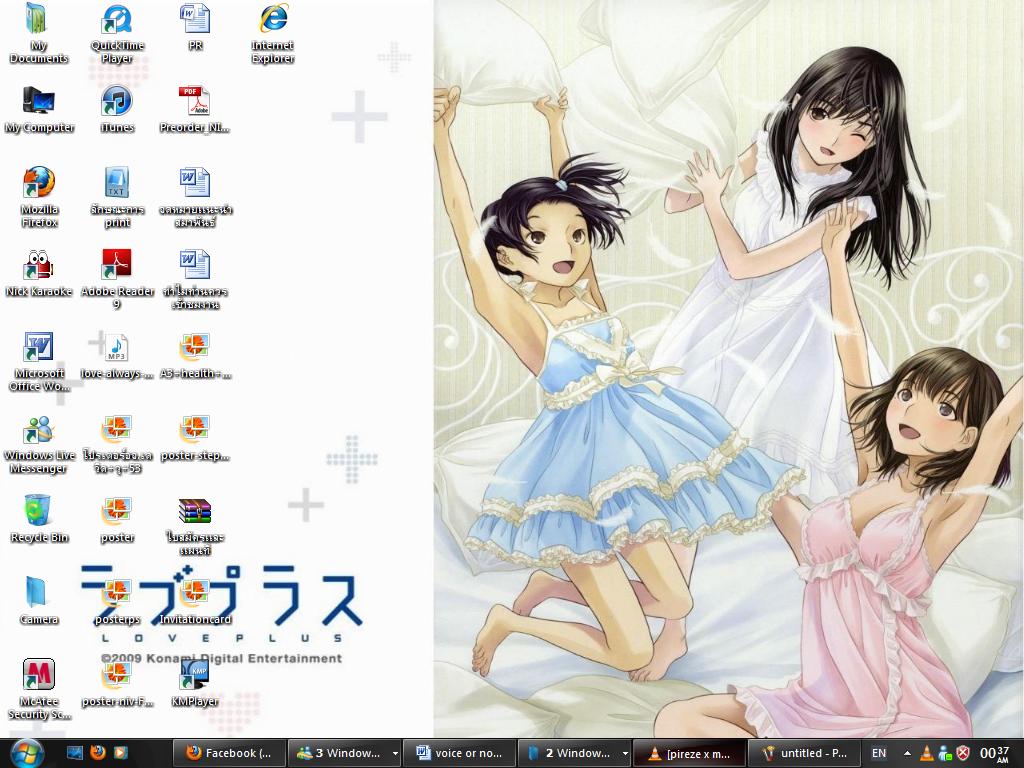Click Show Desktop in Quick Launch
This screenshot has width=1024, height=768.
click(x=75, y=753)
